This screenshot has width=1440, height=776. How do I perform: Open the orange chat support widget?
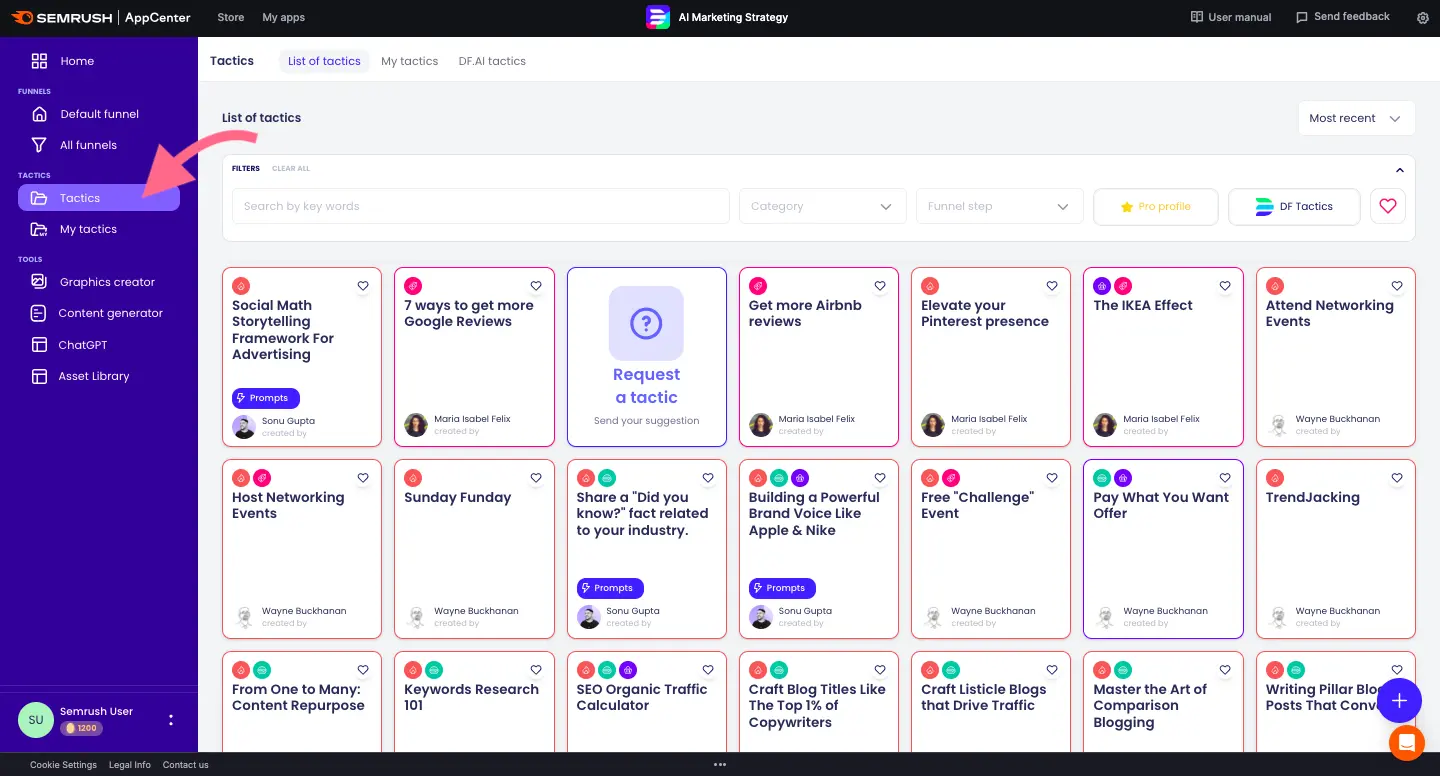click(x=1406, y=743)
